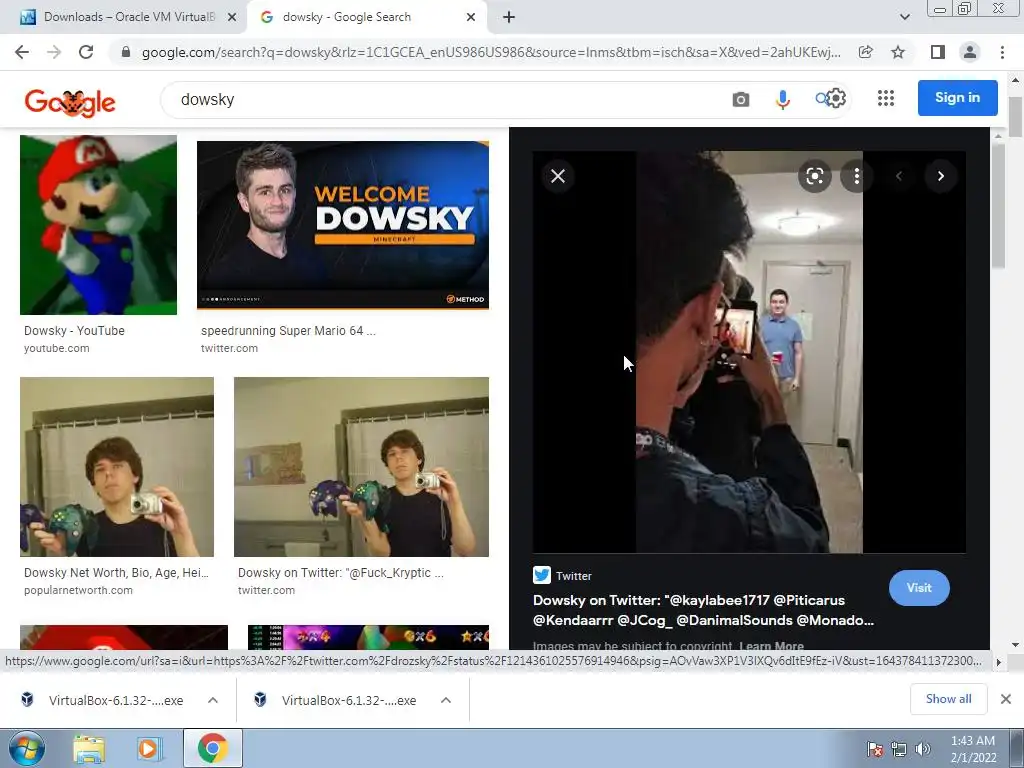Screen dimensions: 1024x768
Task: Open Action Center flag tray icon
Action: (x=874, y=749)
